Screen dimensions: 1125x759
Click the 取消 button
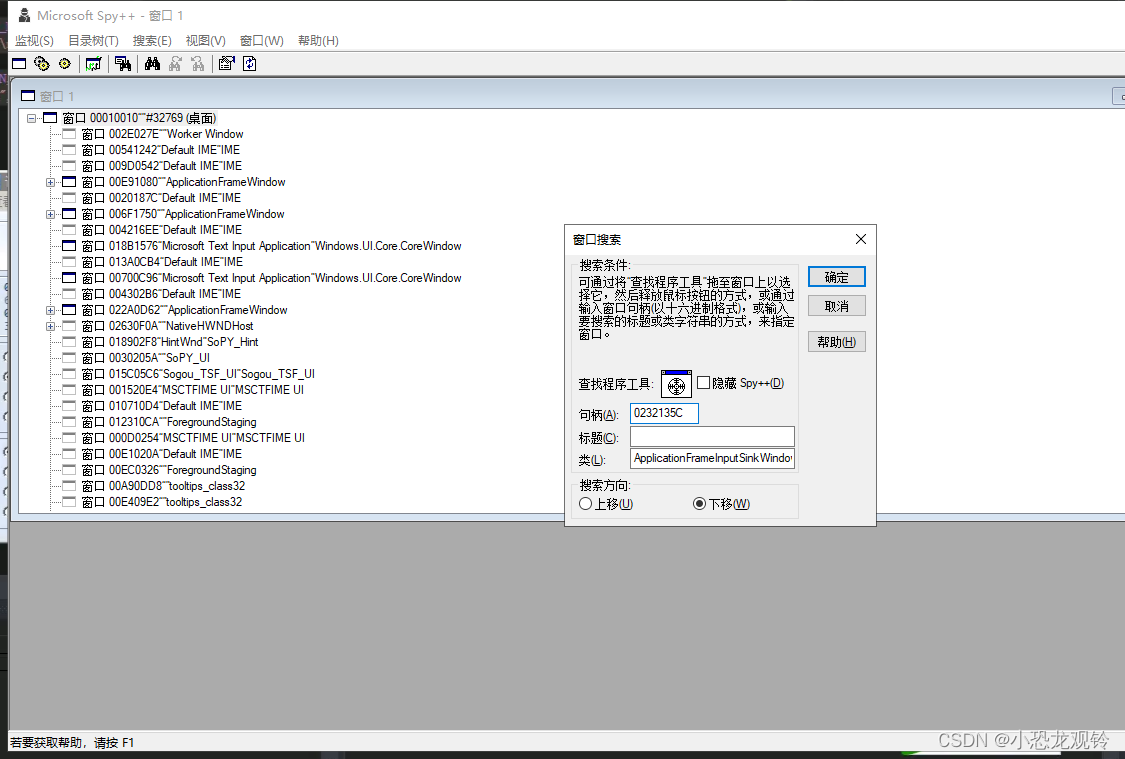coord(837,306)
